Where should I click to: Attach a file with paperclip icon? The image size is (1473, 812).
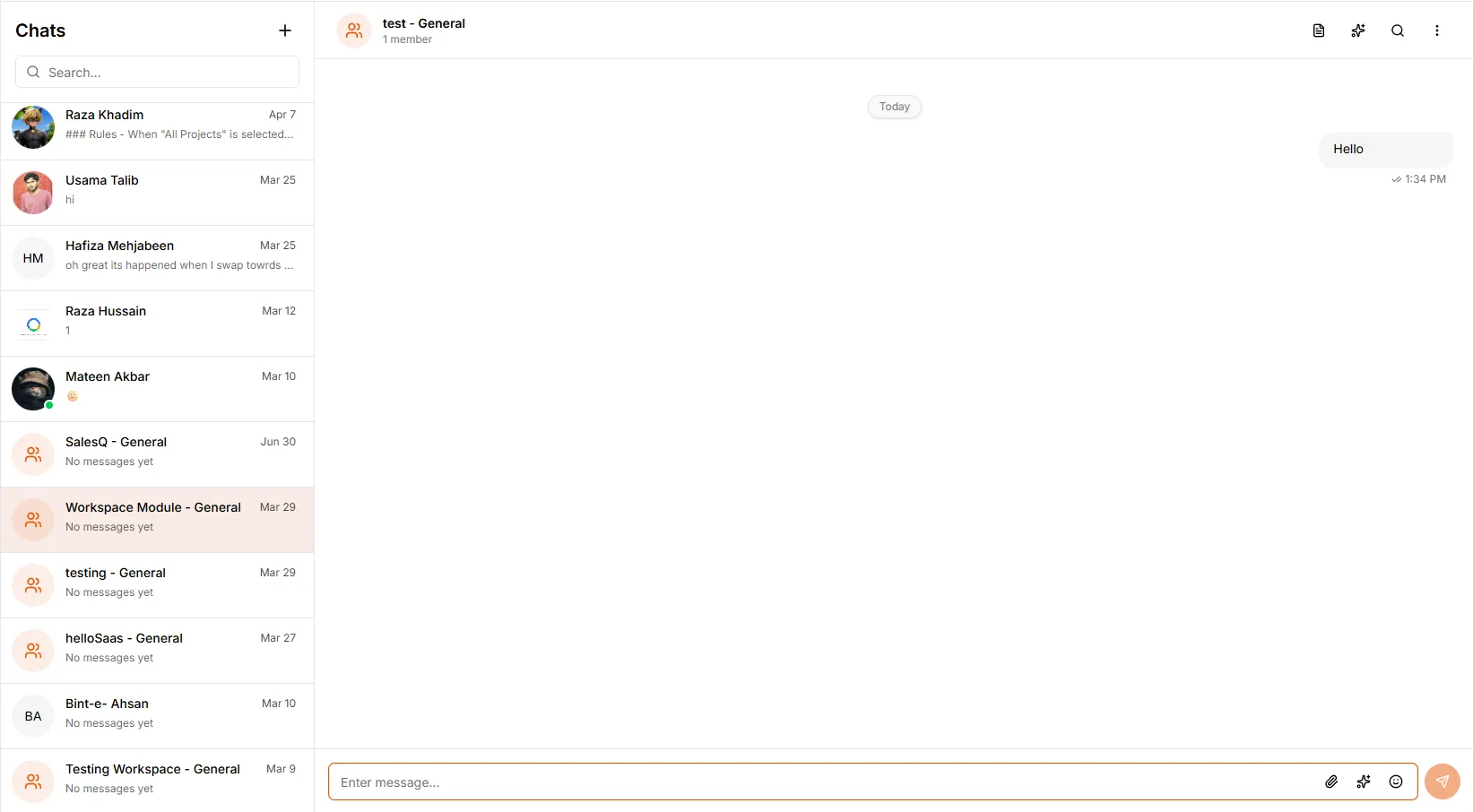point(1331,782)
